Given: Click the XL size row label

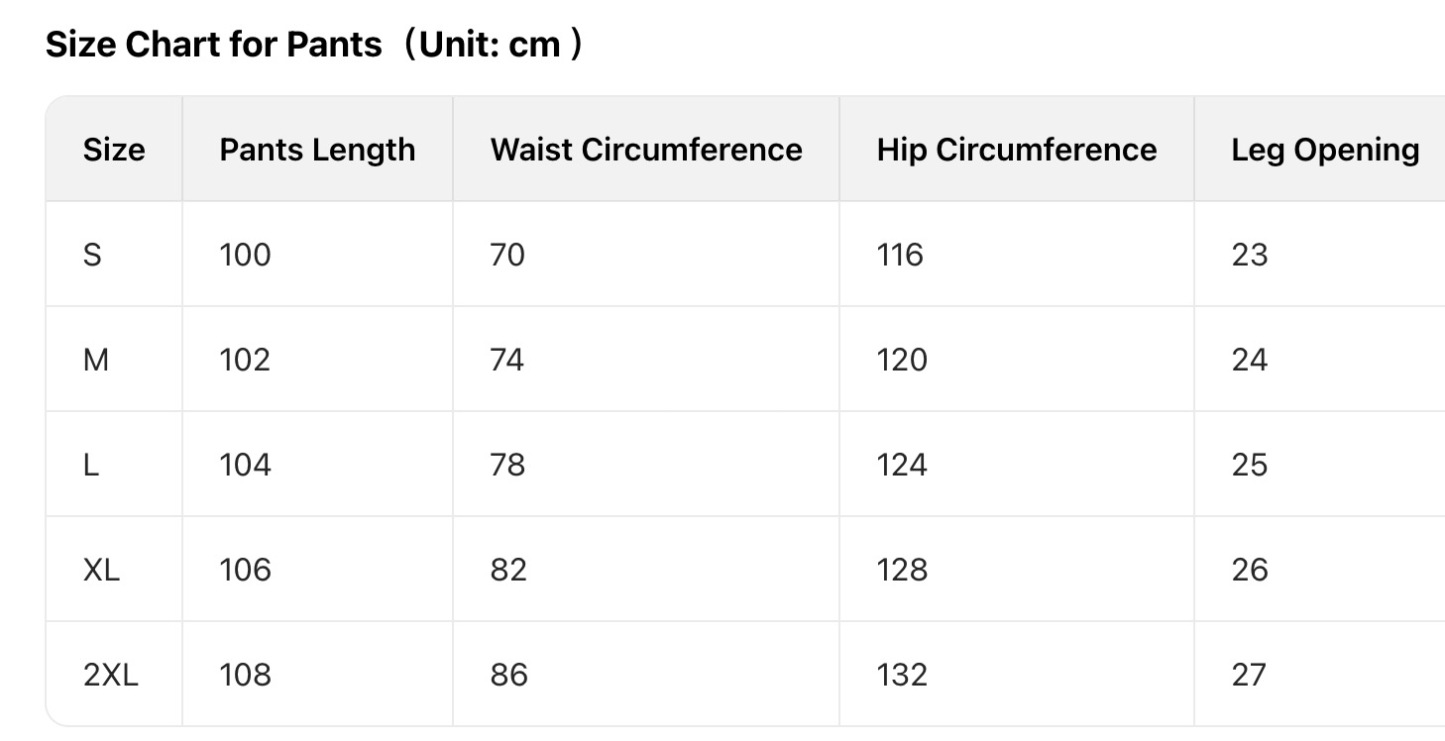Looking at the screenshot, I should [101, 570].
